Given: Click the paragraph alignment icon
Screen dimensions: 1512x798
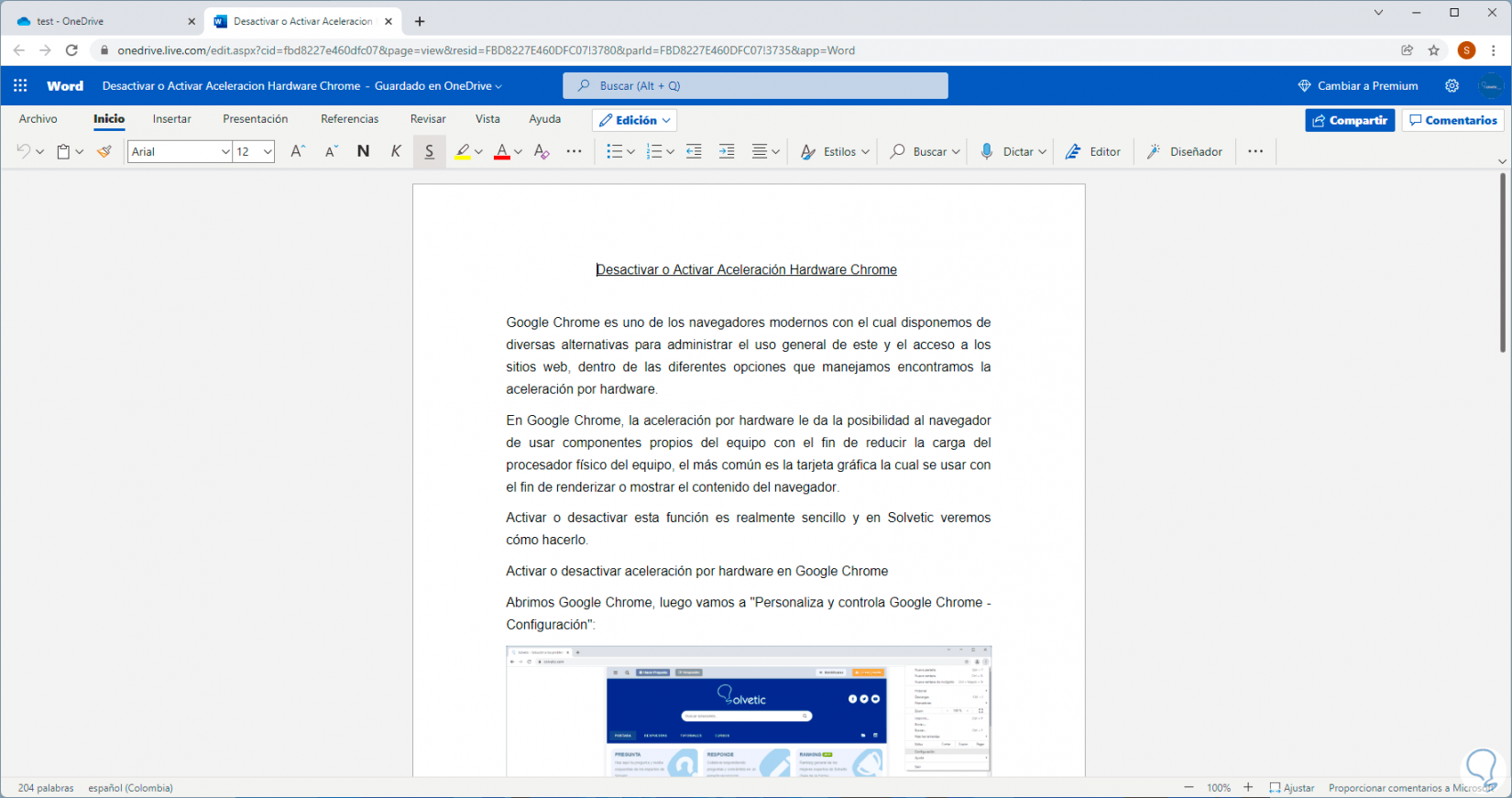Looking at the screenshot, I should pos(760,151).
